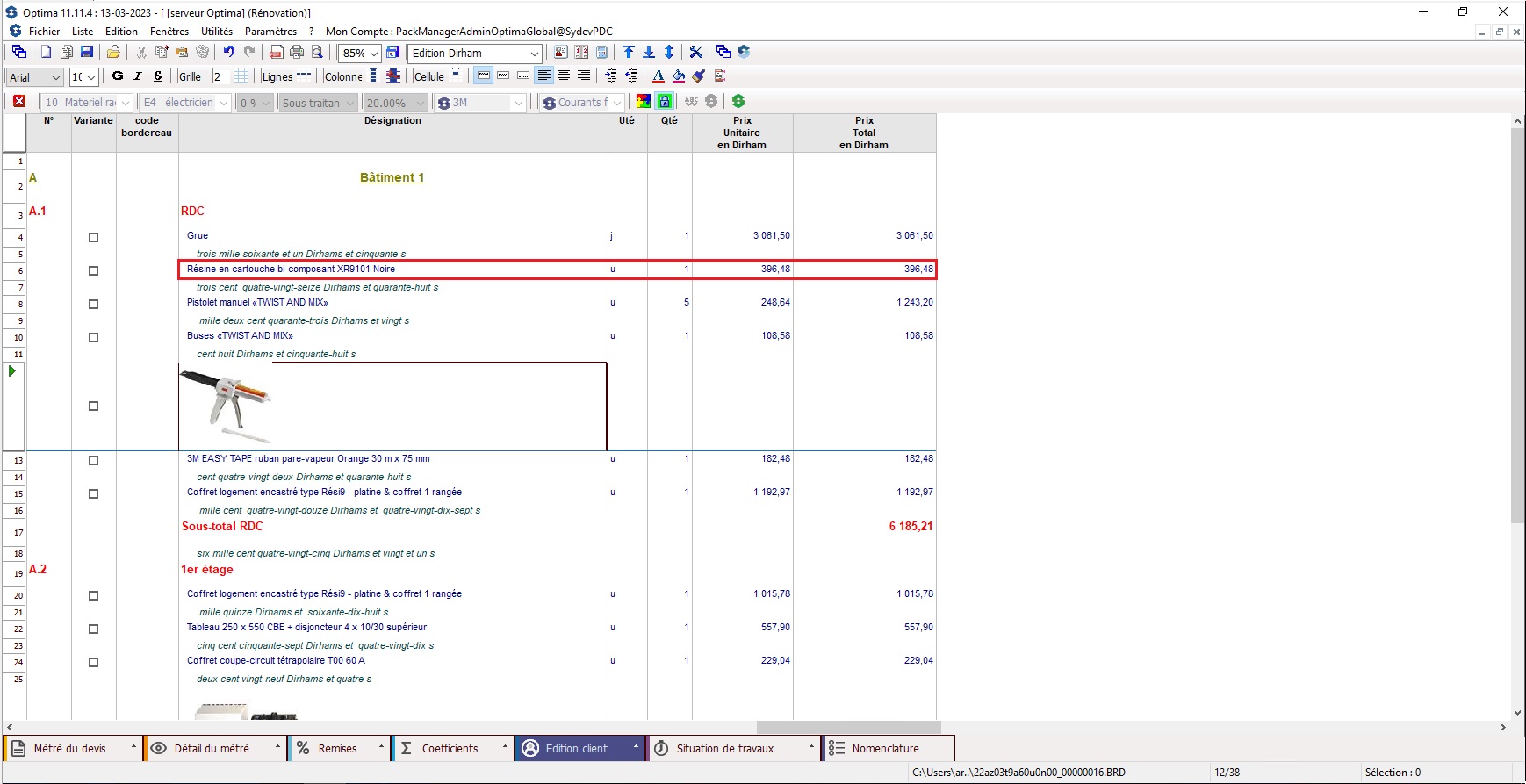Click the font color icon

(659, 76)
